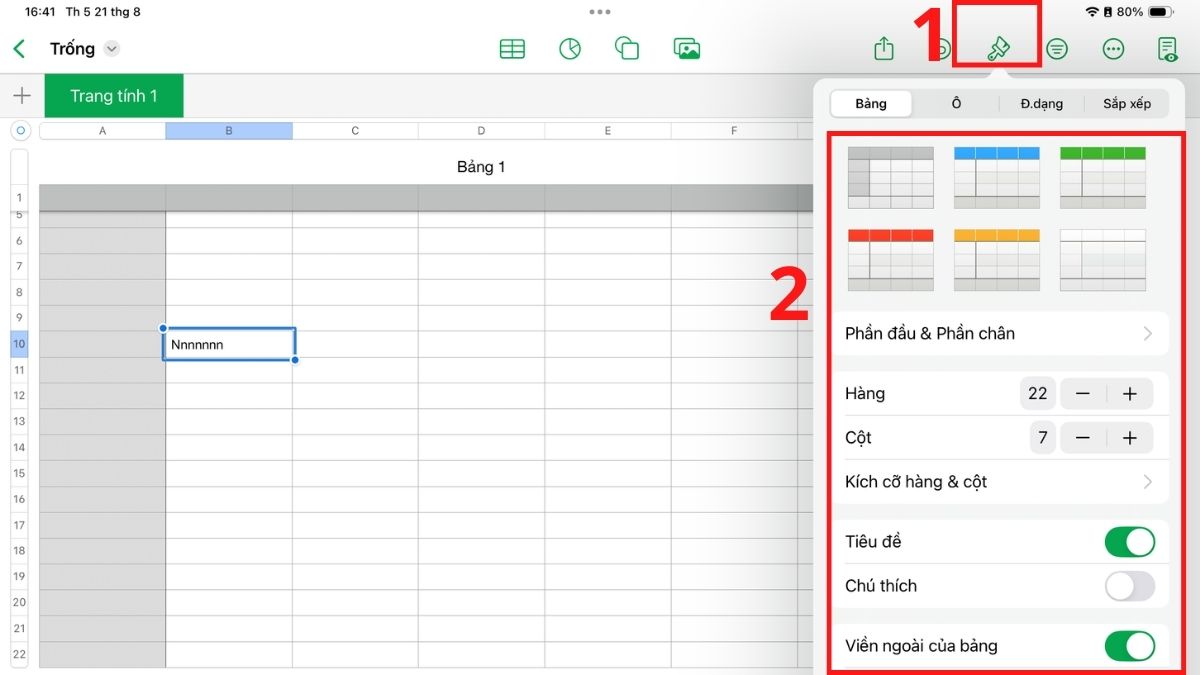
Task: Apply the red header table style
Action: coord(890,260)
